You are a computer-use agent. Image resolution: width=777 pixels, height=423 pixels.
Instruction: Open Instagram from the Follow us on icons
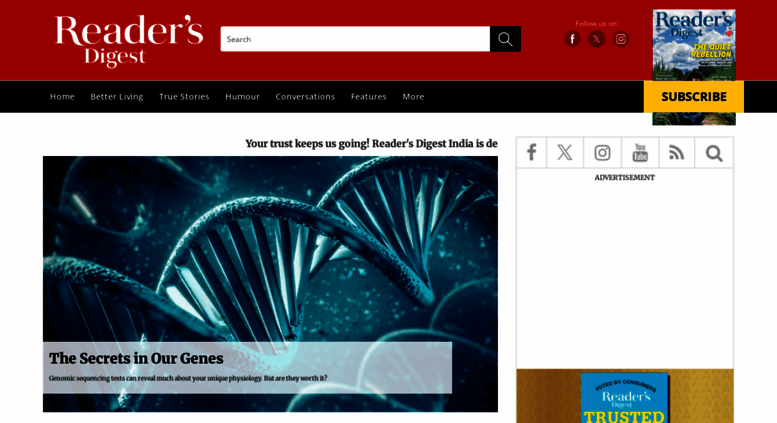click(x=621, y=39)
